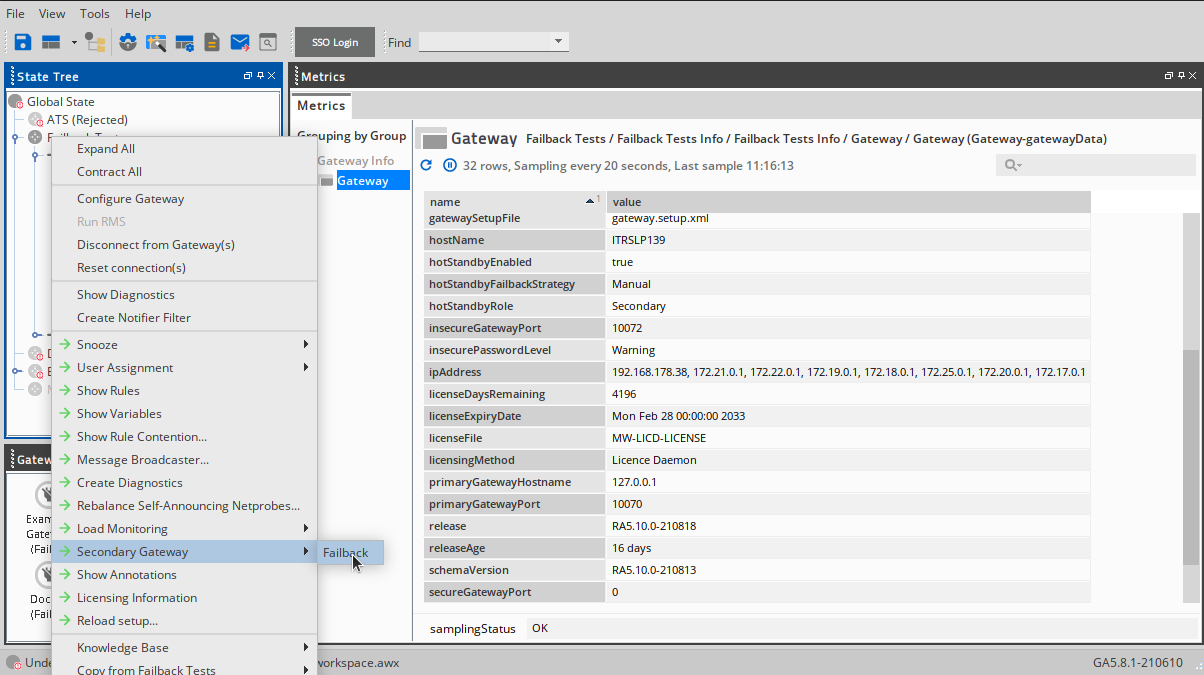
Task: Pin the State Tree panel
Action: tap(260, 76)
